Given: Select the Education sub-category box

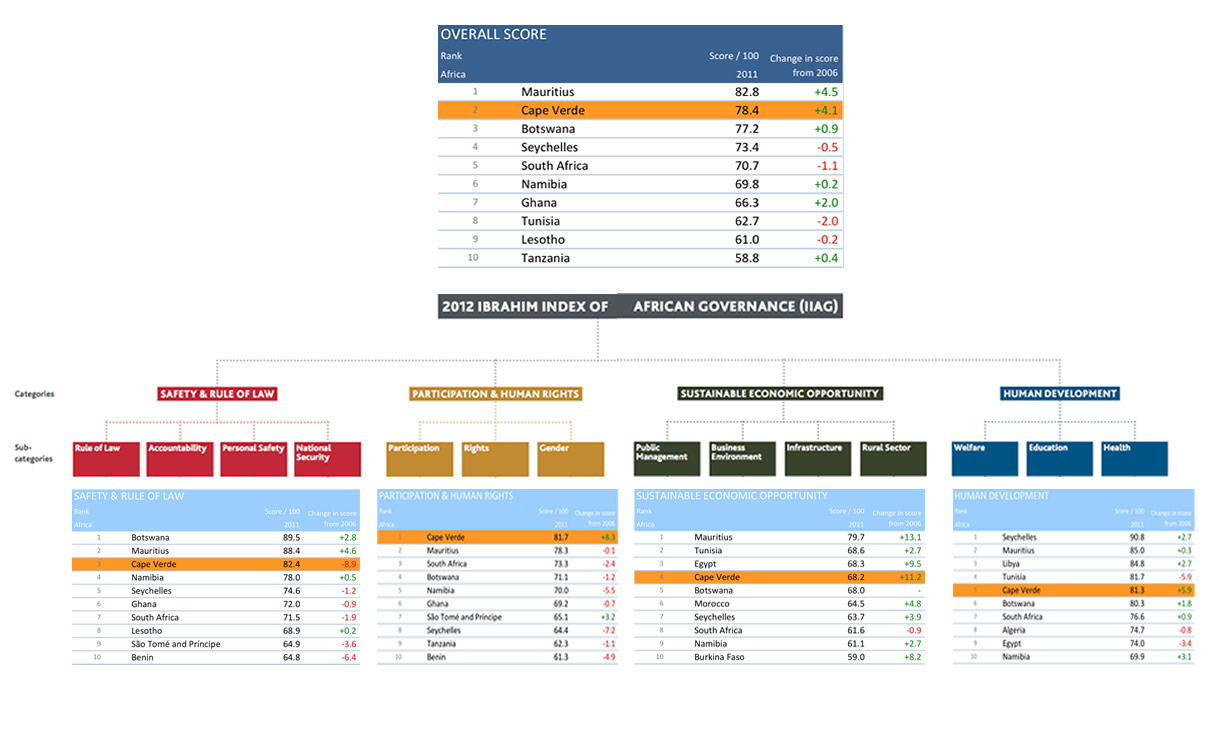Looking at the screenshot, I should coord(1060,458).
